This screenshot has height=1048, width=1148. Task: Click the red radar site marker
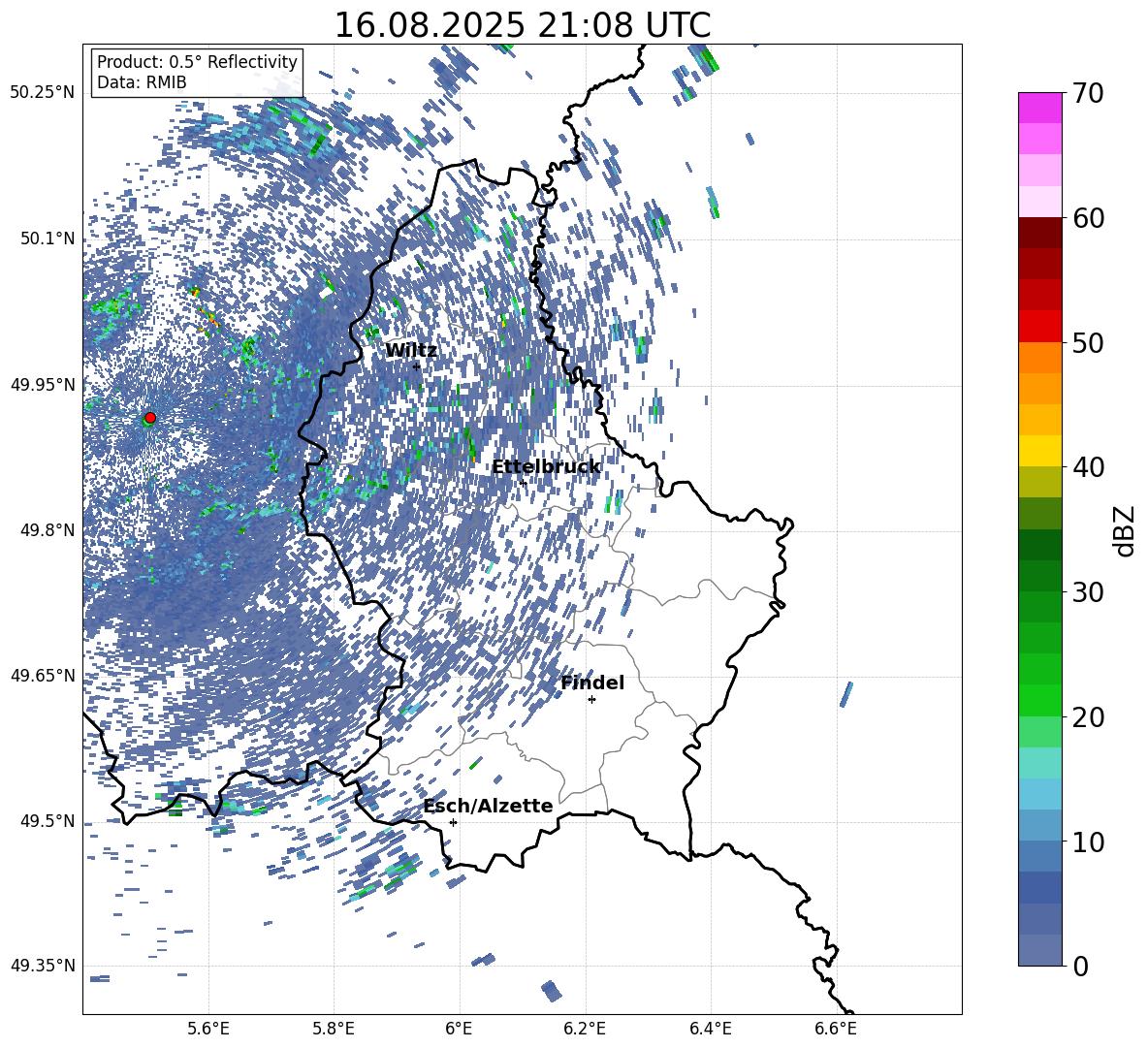150,418
